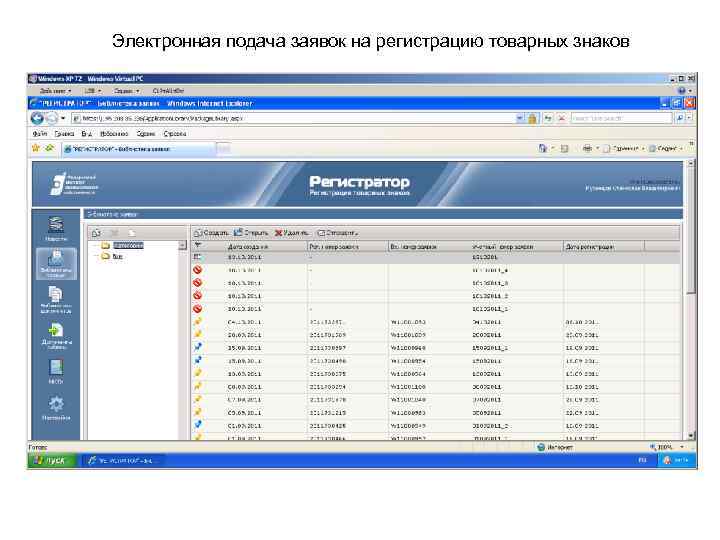This screenshot has height=540, width=720.
Task: Open search provider dropdown arrow
Action: click(689, 118)
